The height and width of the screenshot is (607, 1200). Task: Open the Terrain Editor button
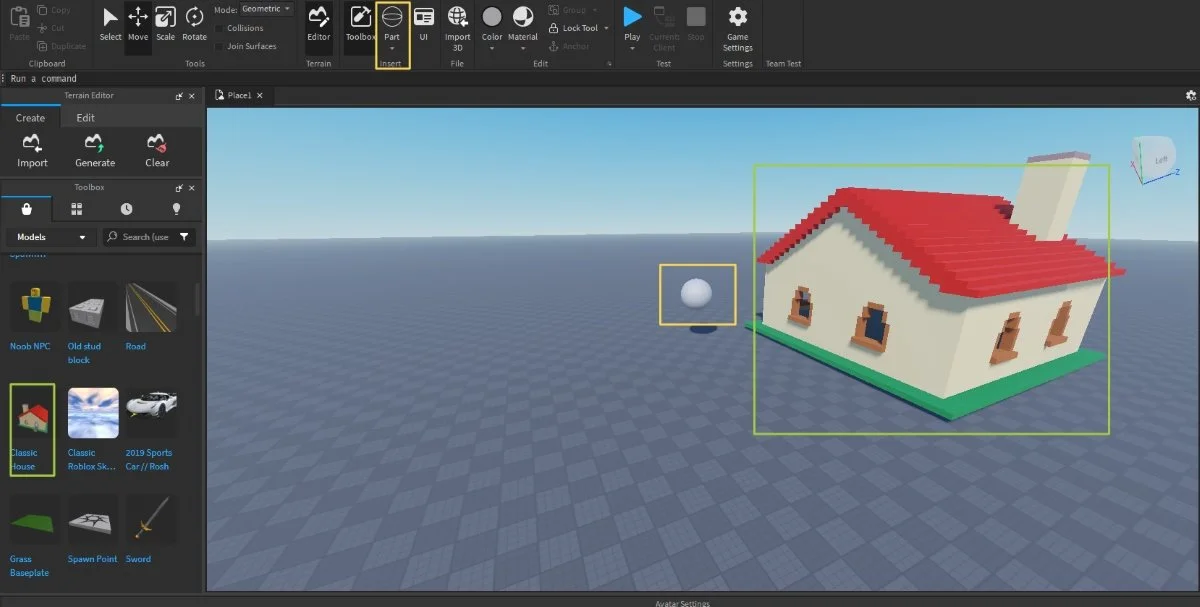318,23
